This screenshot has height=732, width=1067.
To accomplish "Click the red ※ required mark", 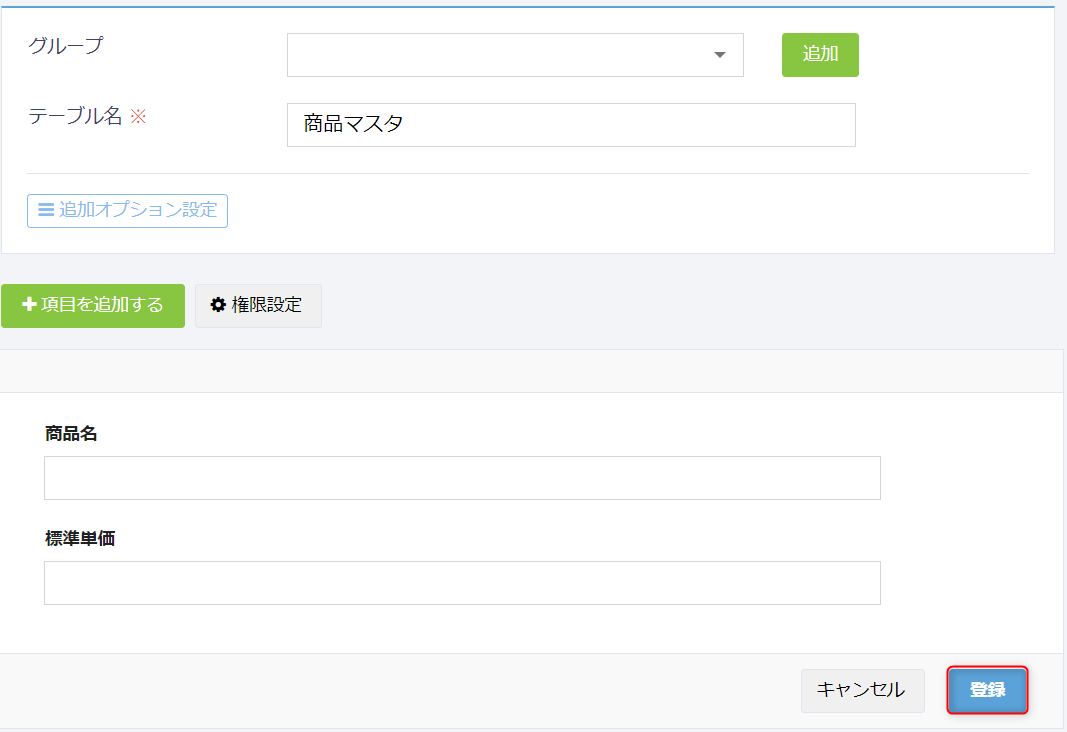I will tap(138, 116).
